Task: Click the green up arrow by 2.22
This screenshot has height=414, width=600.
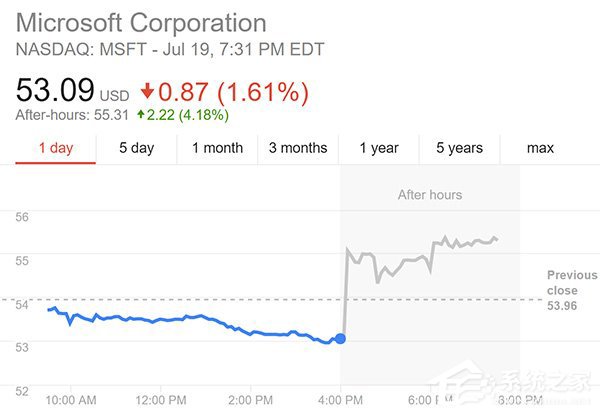Action: pos(141,114)
